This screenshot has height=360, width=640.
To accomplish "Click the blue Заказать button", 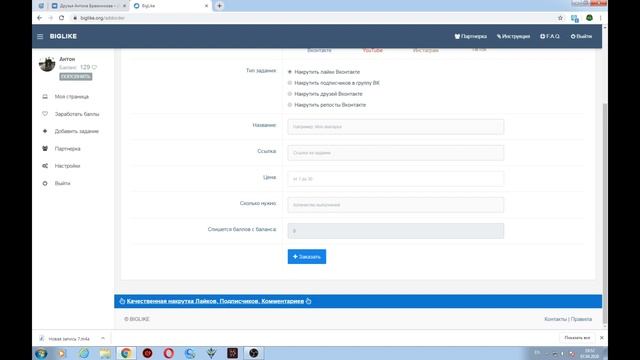I will click(x=307, y=257).
